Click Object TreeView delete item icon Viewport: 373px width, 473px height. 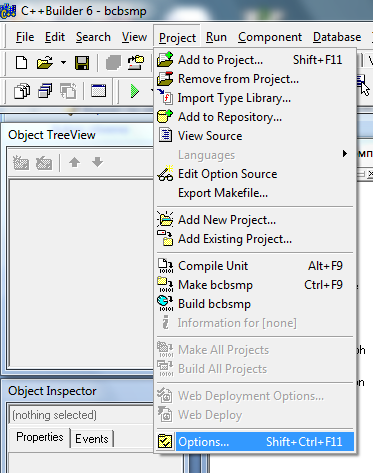point(44,163)
